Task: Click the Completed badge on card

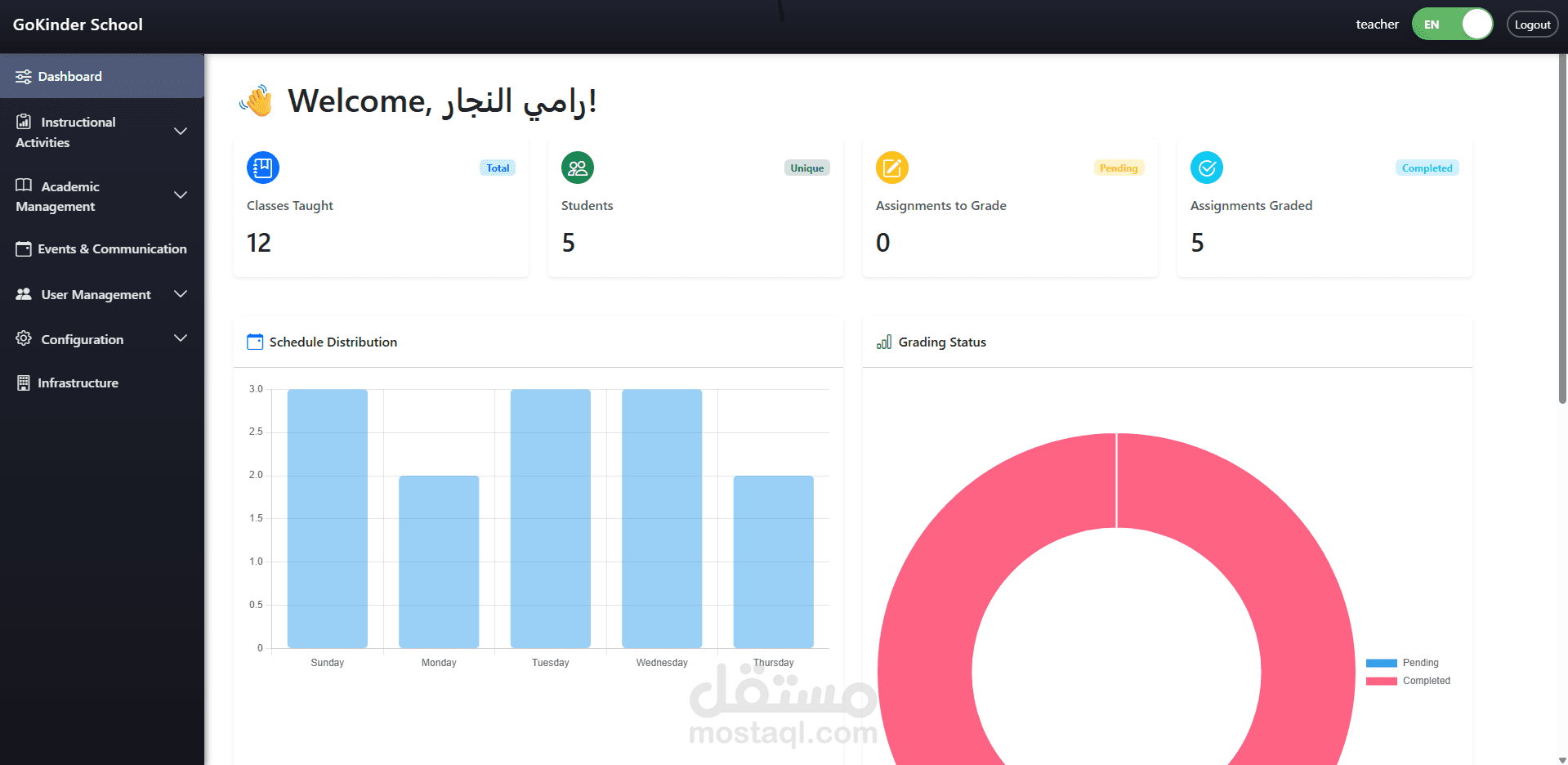Action: coord(1427,168)
